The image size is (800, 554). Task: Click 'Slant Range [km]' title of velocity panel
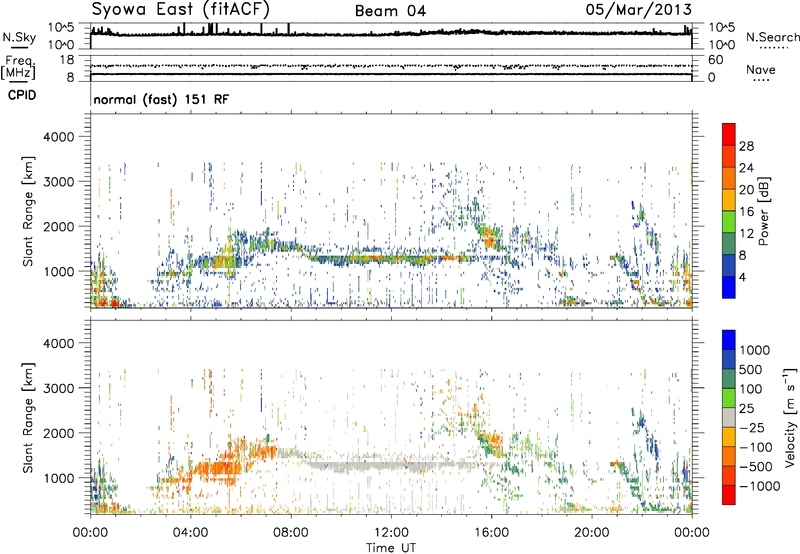pos(29,418)
